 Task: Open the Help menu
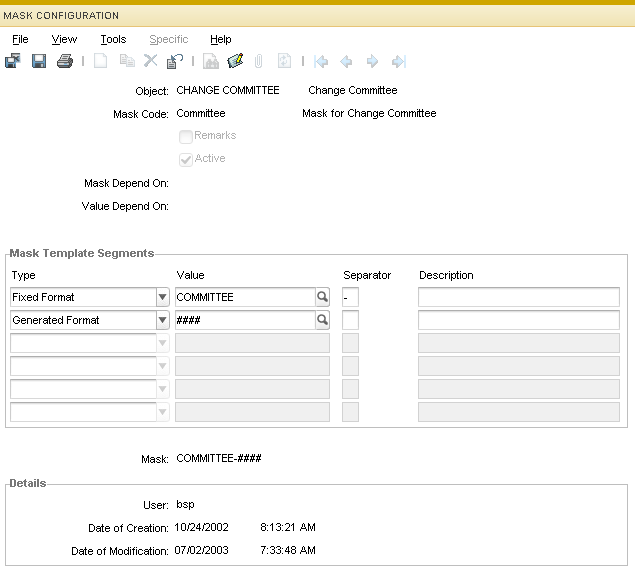pos(220,39)
